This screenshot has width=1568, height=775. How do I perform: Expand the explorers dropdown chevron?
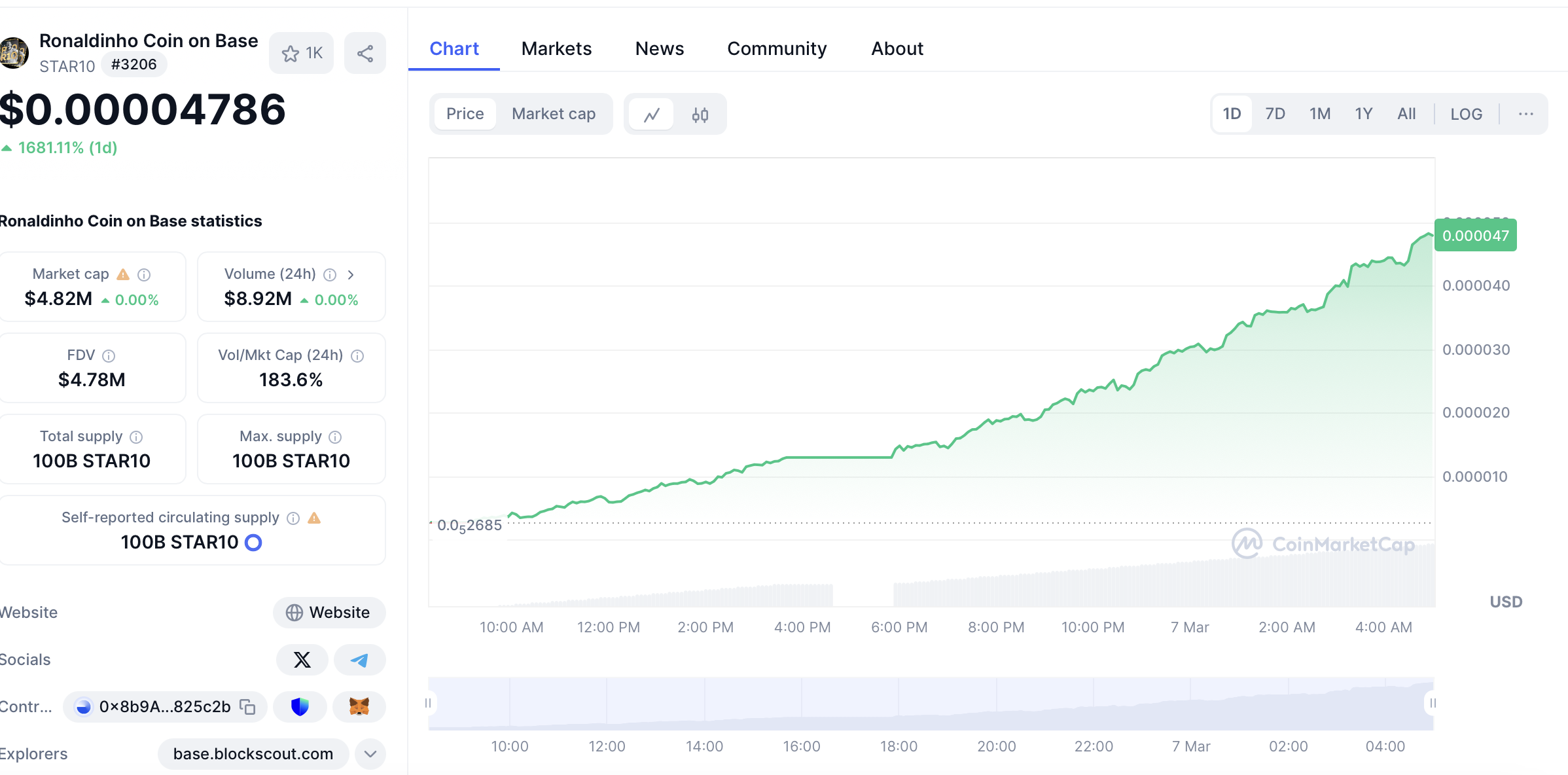tap(370, 754)
